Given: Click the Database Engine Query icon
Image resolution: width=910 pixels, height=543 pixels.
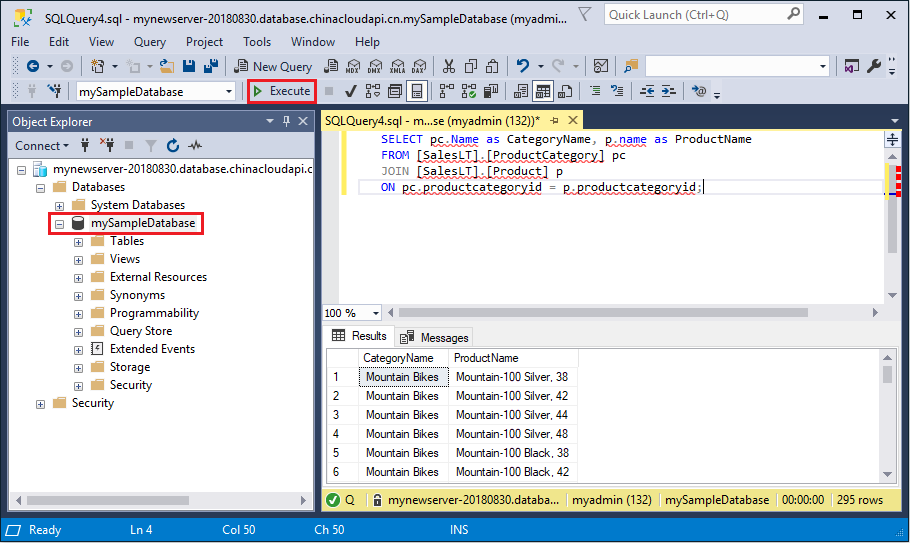Looking at the screenshot, I should coord(331,66).
